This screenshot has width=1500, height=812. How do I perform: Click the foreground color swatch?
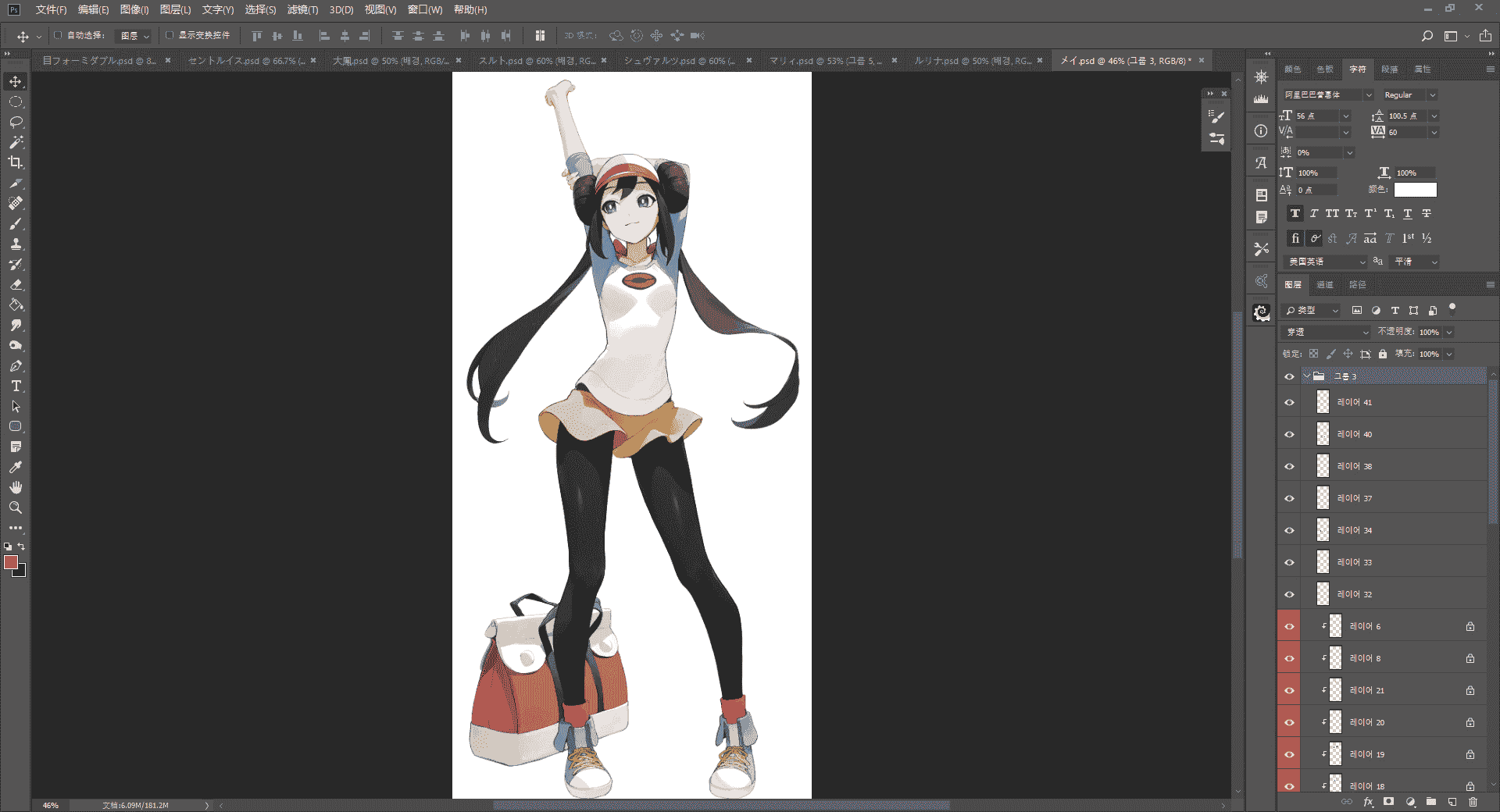tap(11, 562)
